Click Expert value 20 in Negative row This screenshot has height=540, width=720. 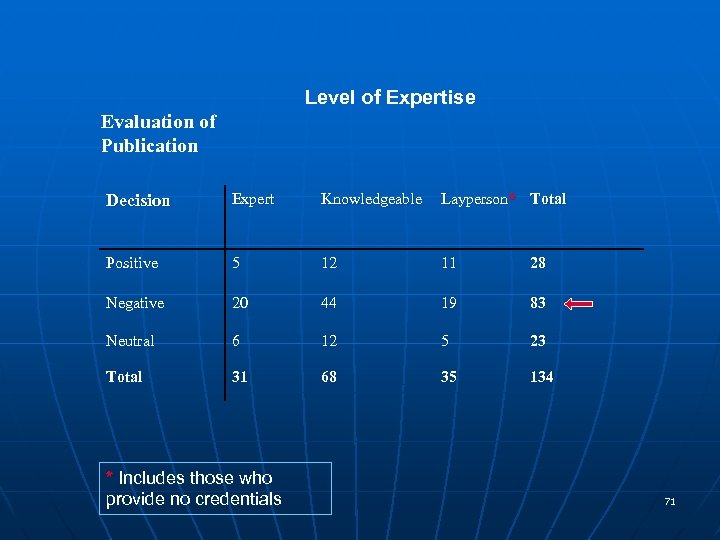[240, 303]
